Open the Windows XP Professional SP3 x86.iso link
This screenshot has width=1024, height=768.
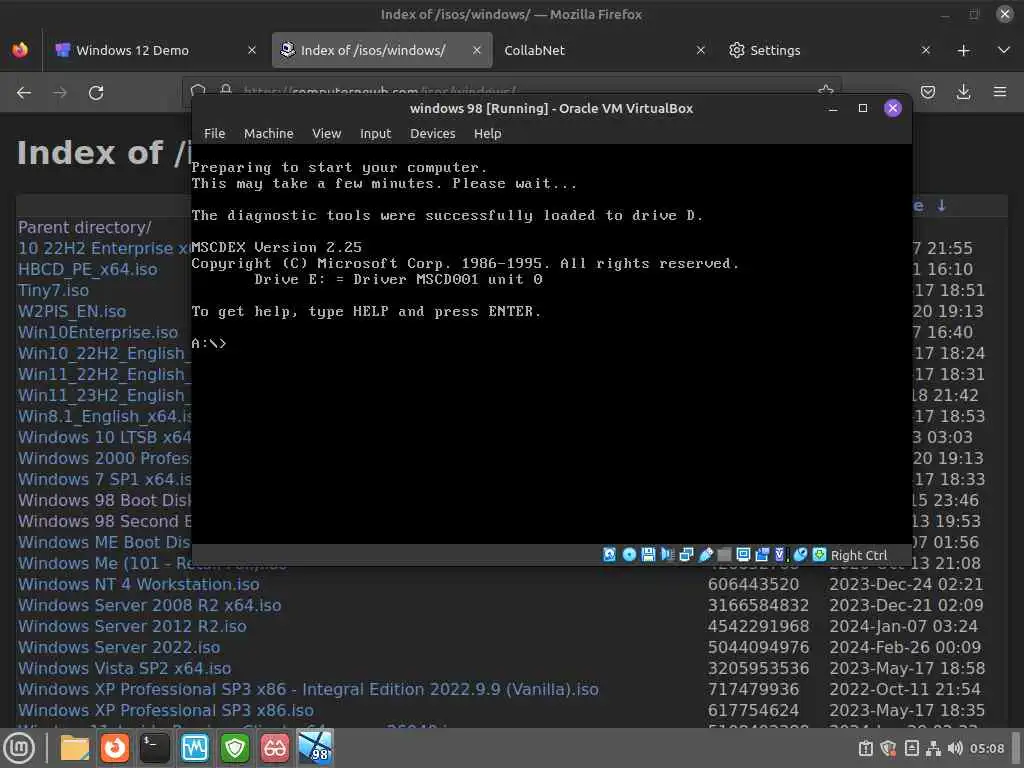tap(166, 710)
